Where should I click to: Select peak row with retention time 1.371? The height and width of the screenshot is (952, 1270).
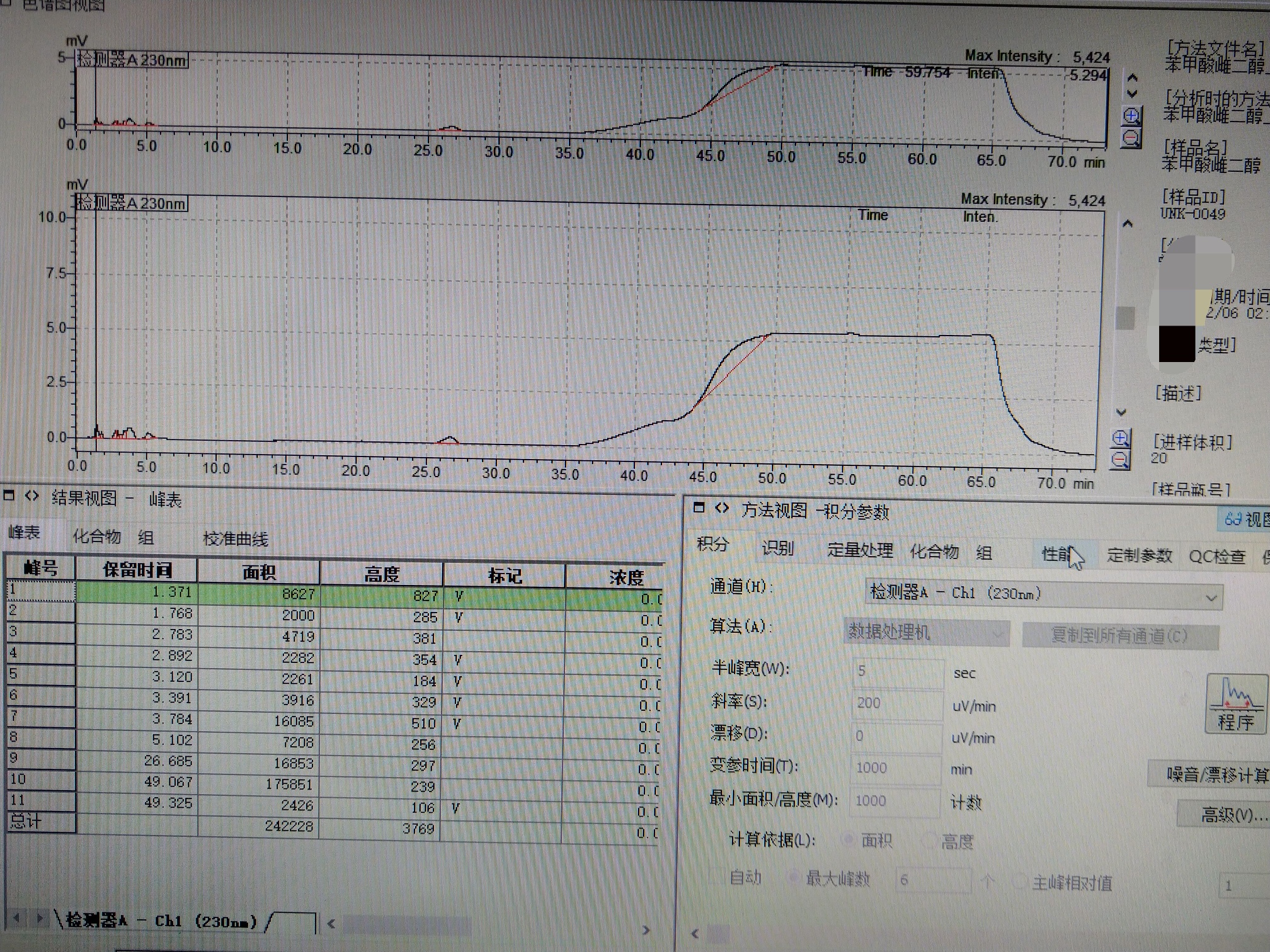(335, 594)
